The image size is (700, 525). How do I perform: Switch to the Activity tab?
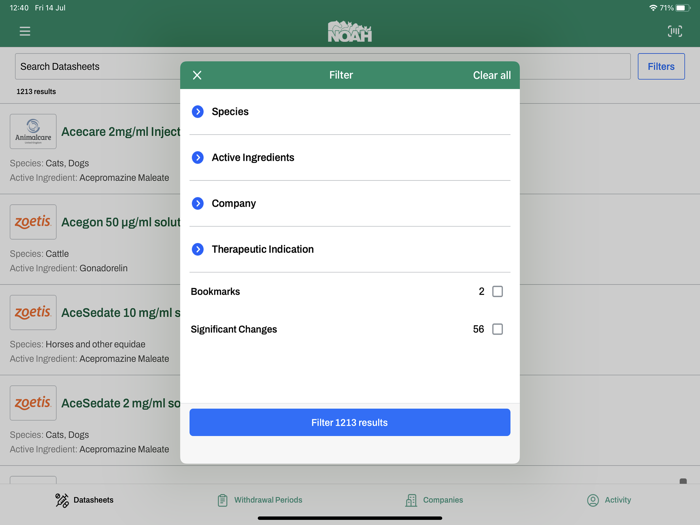click(x=609, y=500)
